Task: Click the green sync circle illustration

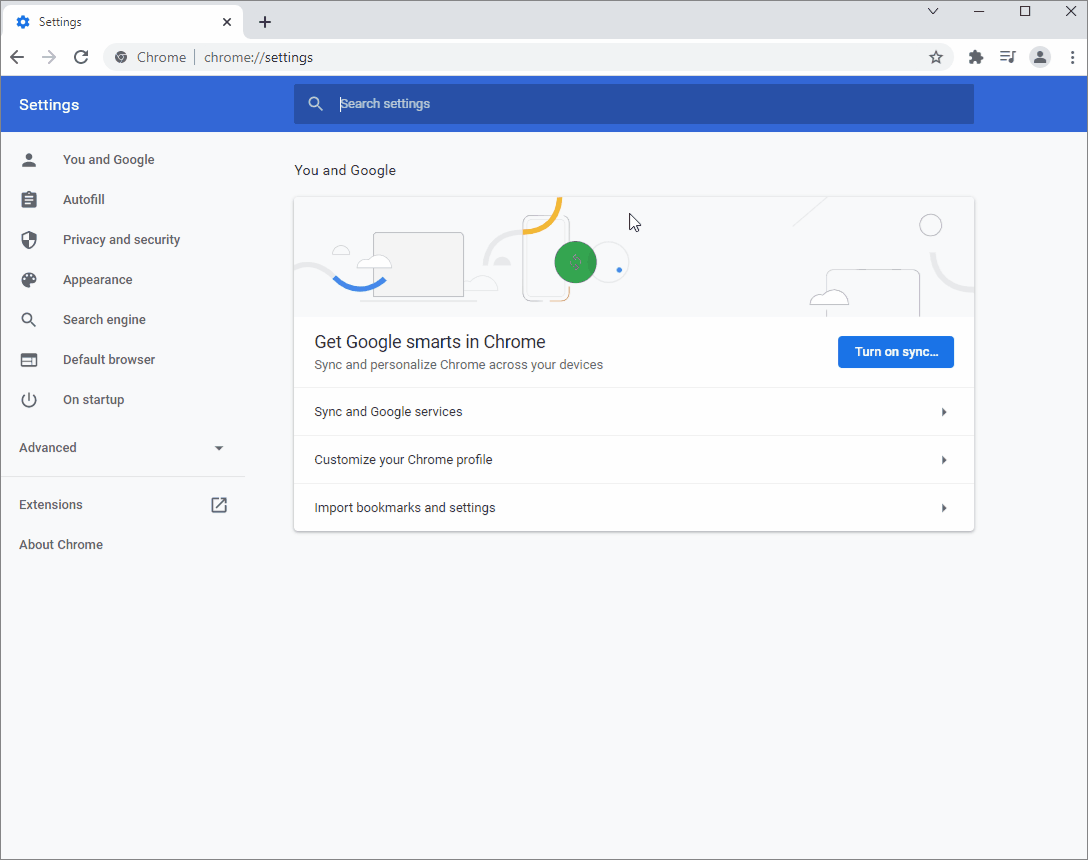Action: pos(575,262)
